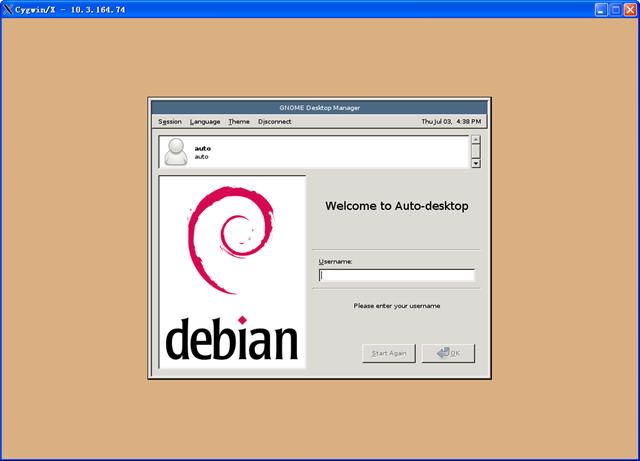Click the Debian logo image
The width and height of the screenshot is (640, 461).
[232, 272]
